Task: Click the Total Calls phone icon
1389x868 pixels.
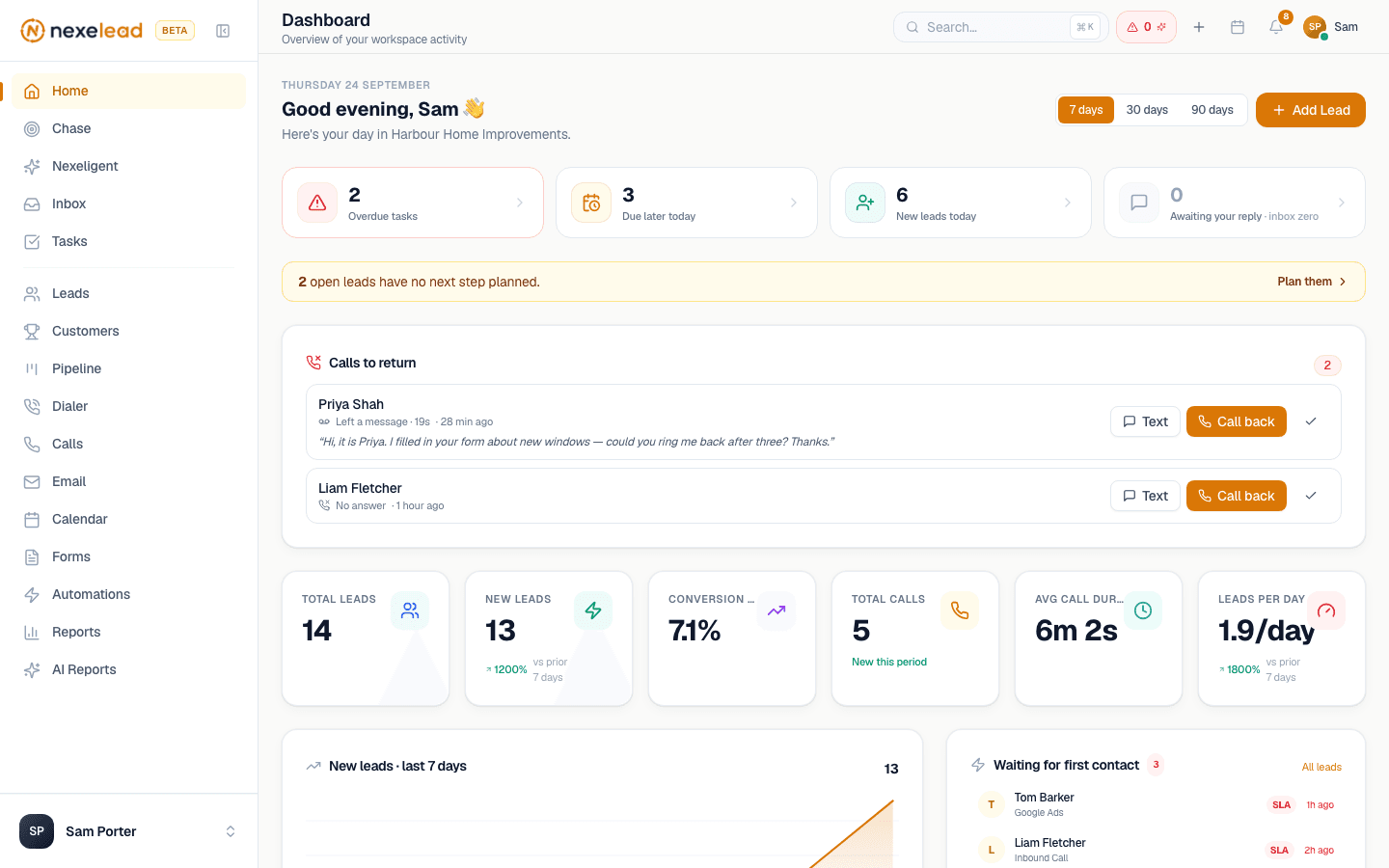Action: [960, 610]
